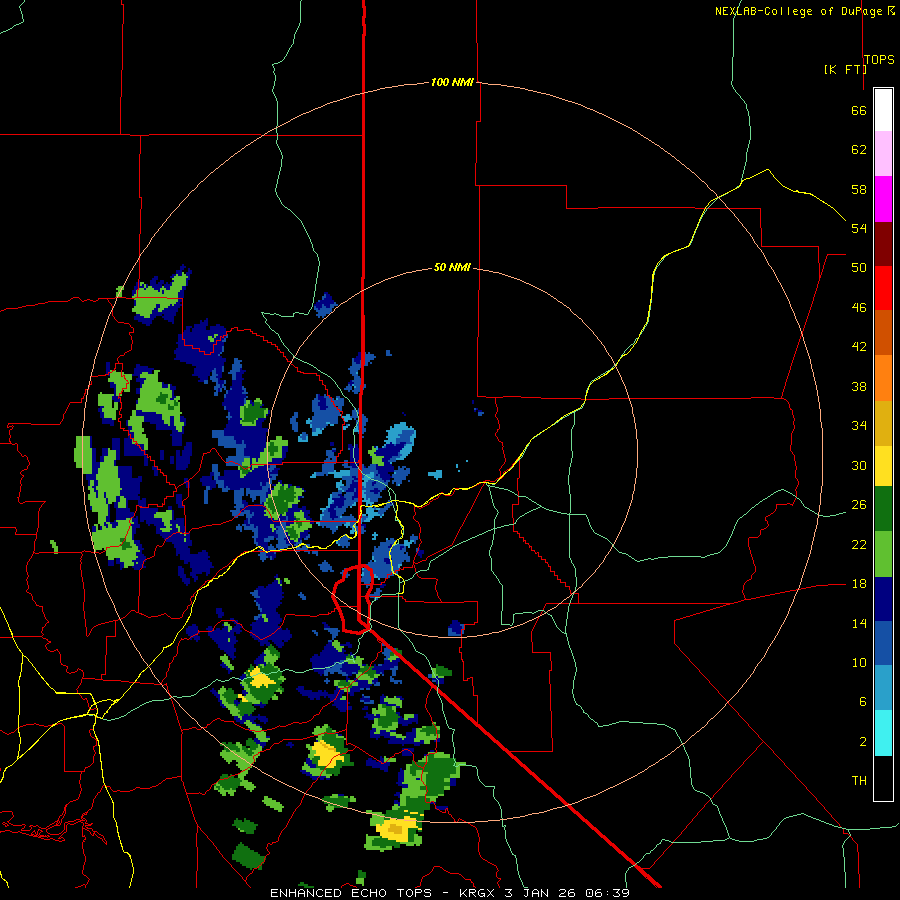Image resolution: width=900 pixels, height=900 pixels.
Task: Click the "6" legend value
Action: [862, 701]
